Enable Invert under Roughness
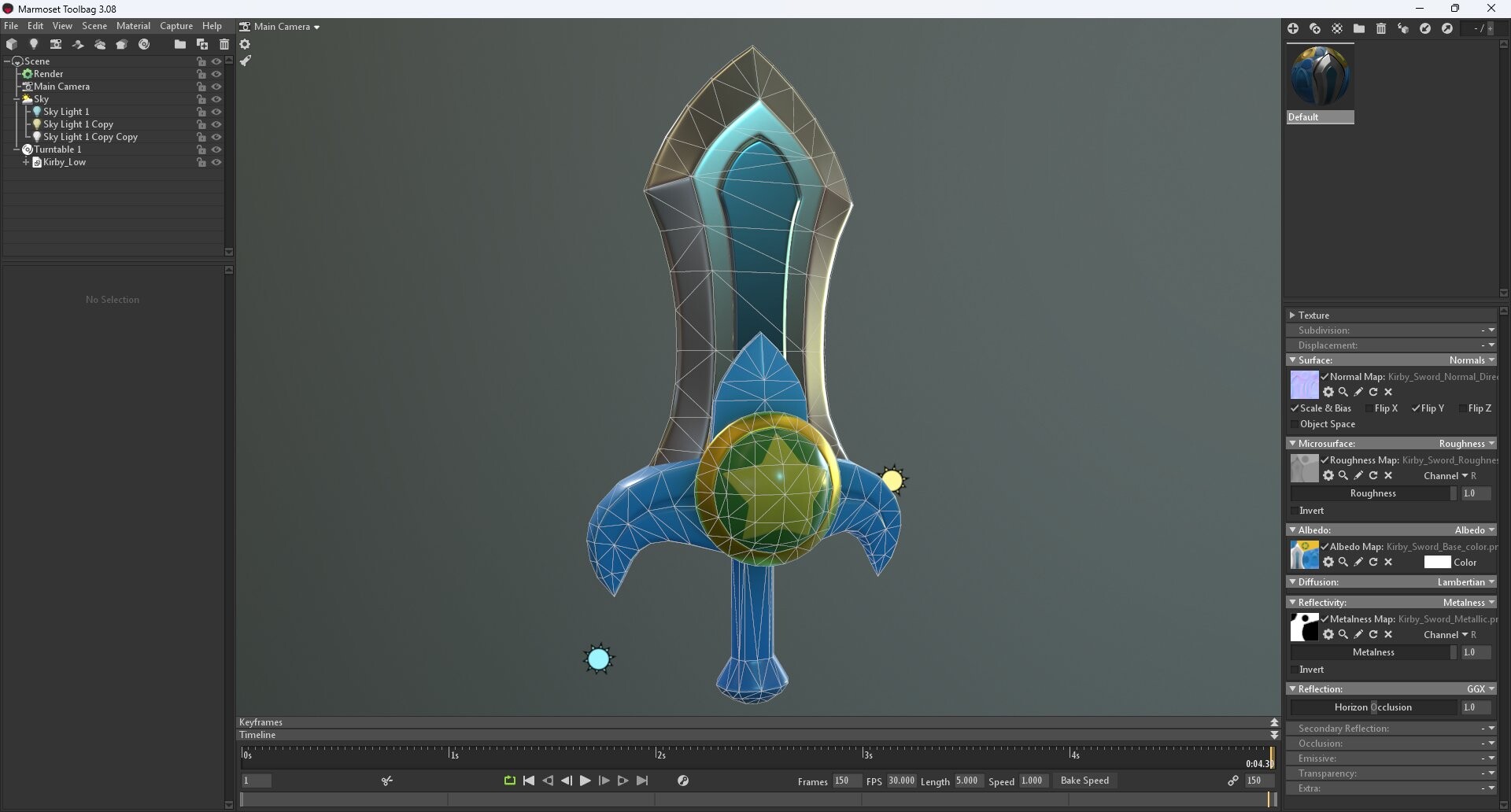This screenshot has height=812, width=1511. point(1295,511)
